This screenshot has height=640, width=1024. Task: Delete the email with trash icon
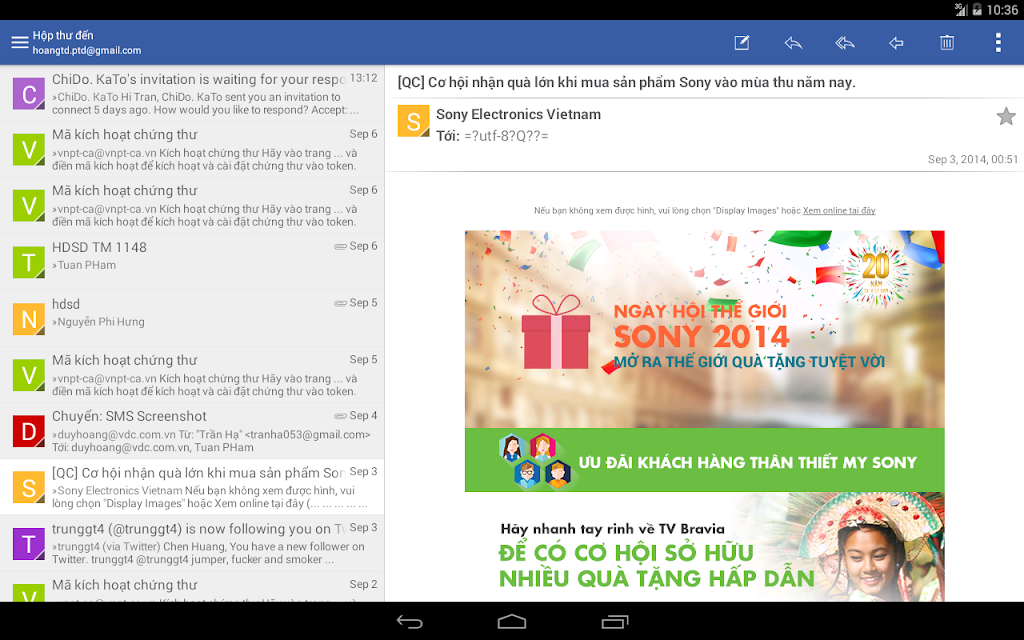coord(947,43)
